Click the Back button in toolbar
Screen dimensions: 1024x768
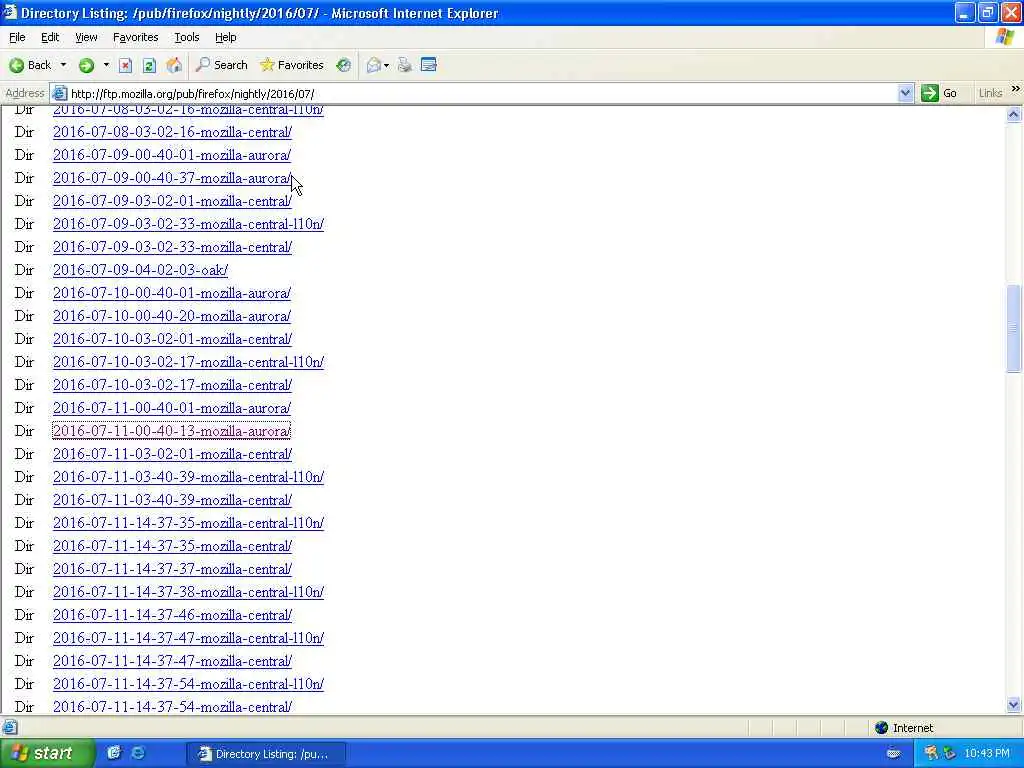pyautogui.click(x=30, y=65)
